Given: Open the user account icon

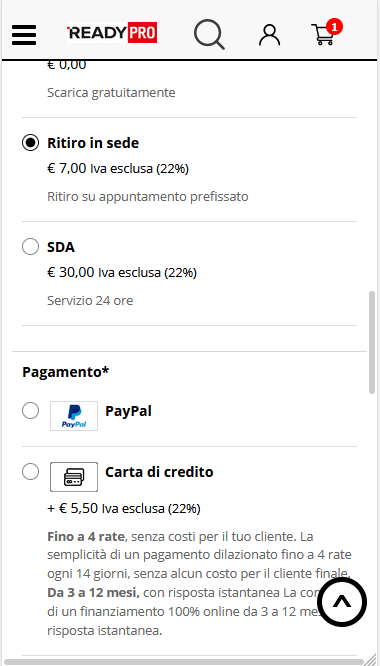Looking at the screenshot, I should click(270, 35).
